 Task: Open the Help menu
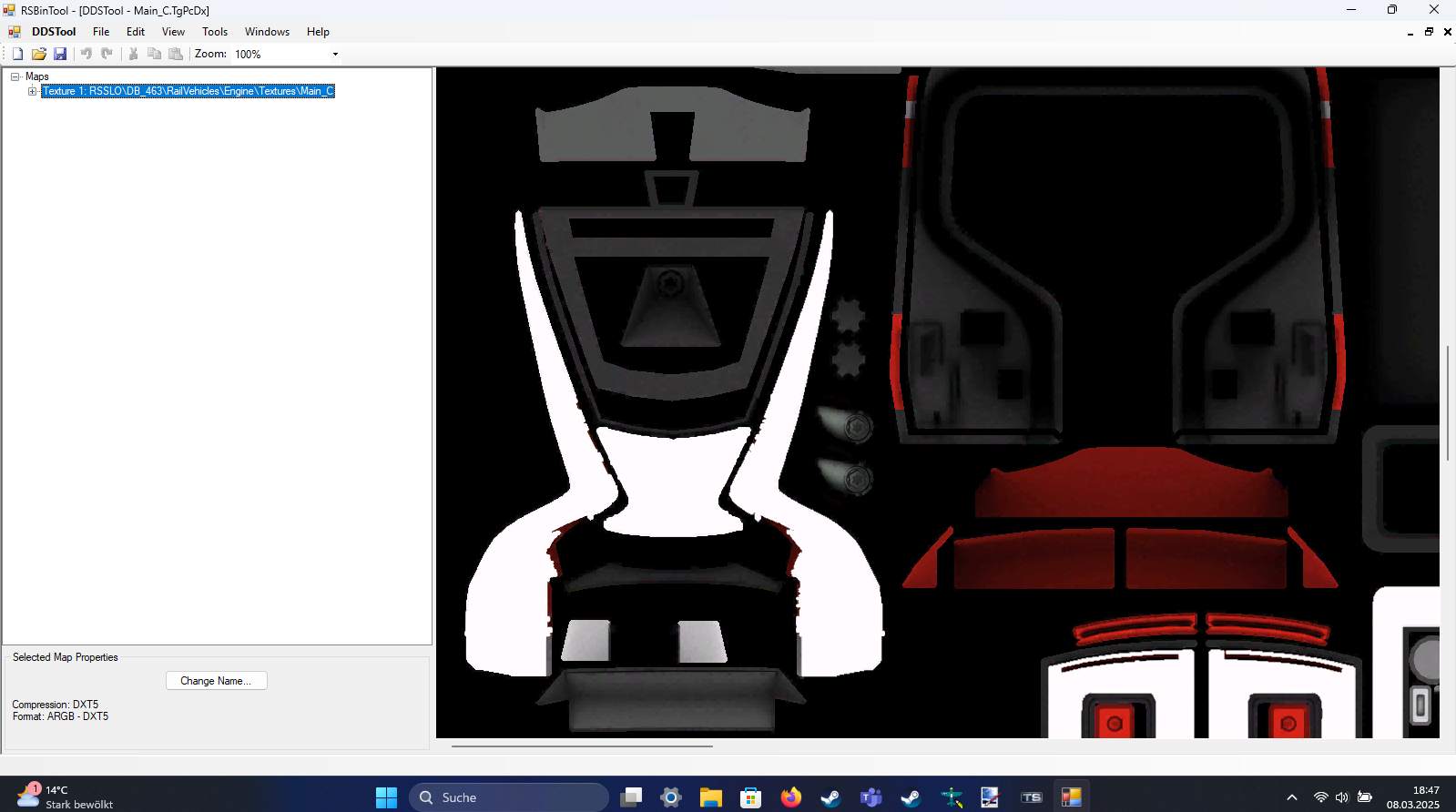point(318,32)
